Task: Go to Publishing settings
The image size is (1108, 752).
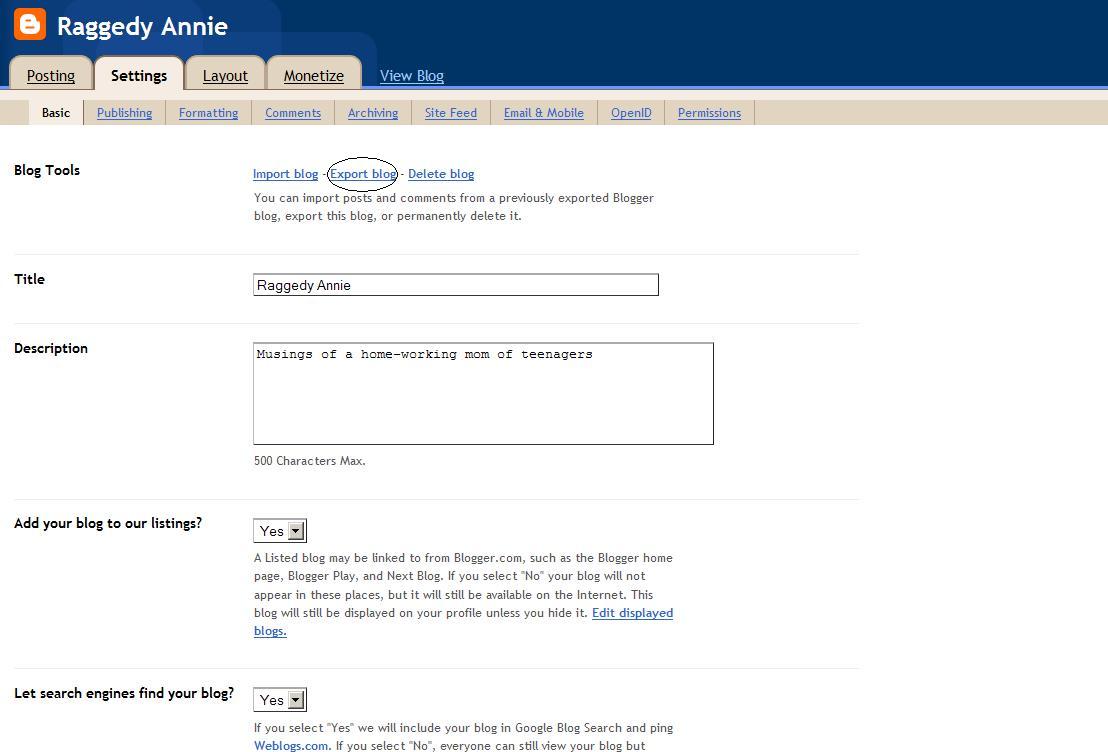Action: (x=124, y=113)
